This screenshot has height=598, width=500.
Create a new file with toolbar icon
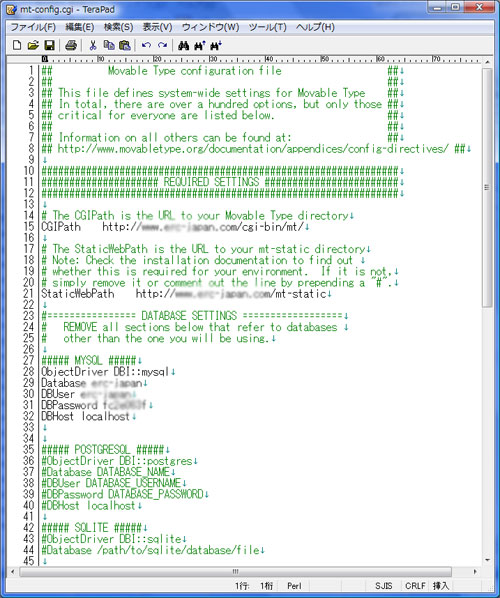tap(17, 45)
